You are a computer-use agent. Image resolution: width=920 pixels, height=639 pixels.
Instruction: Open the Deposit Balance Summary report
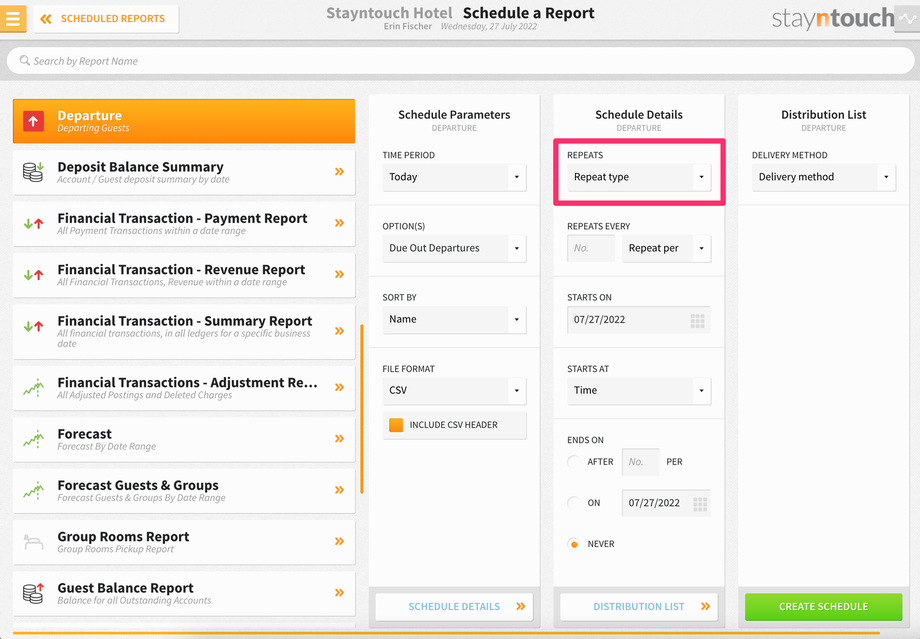tap(184, 173)
